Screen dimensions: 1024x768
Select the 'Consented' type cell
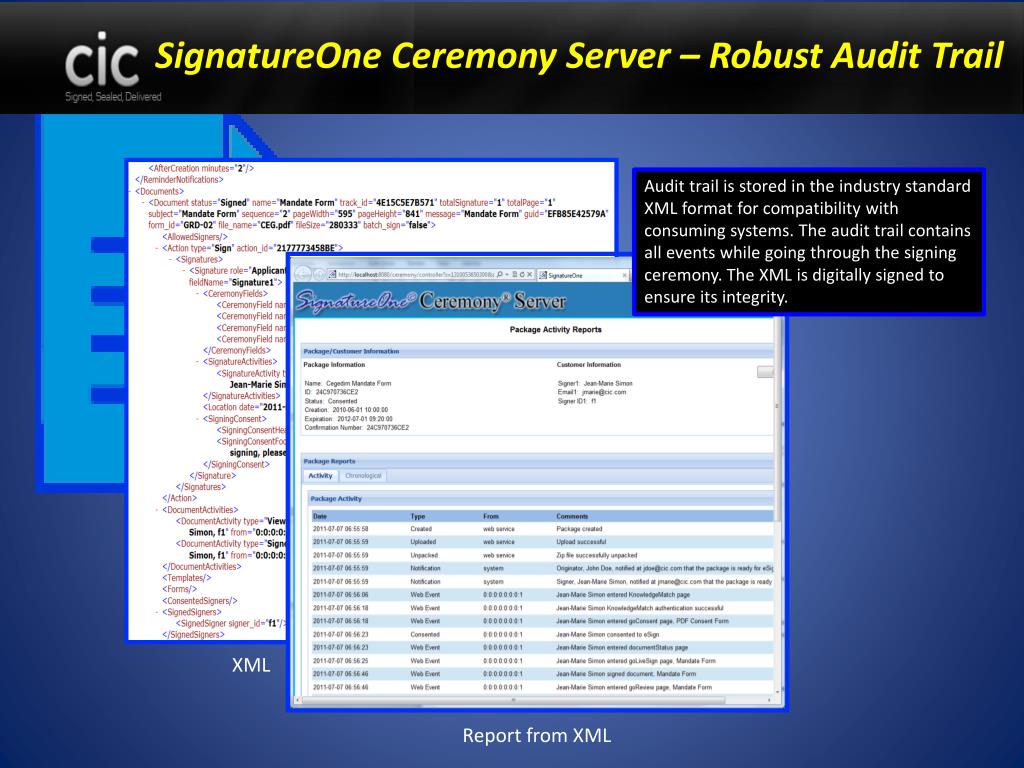[425, 635]
